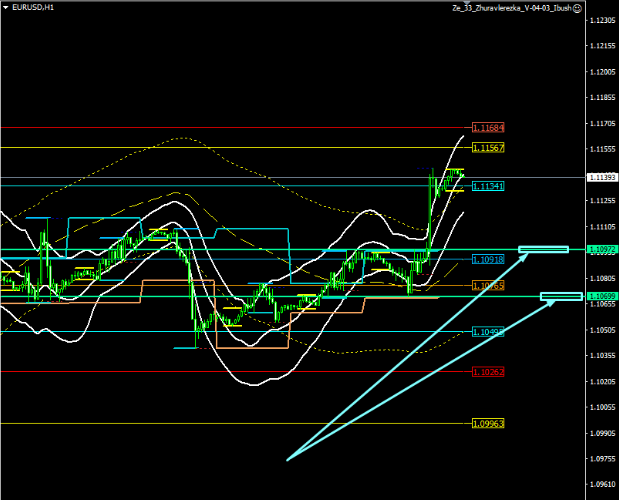The width and height of the screenshot is (619, 500).
Task: Click the origin point of the cyan arrows
Action: coord(287,459)
